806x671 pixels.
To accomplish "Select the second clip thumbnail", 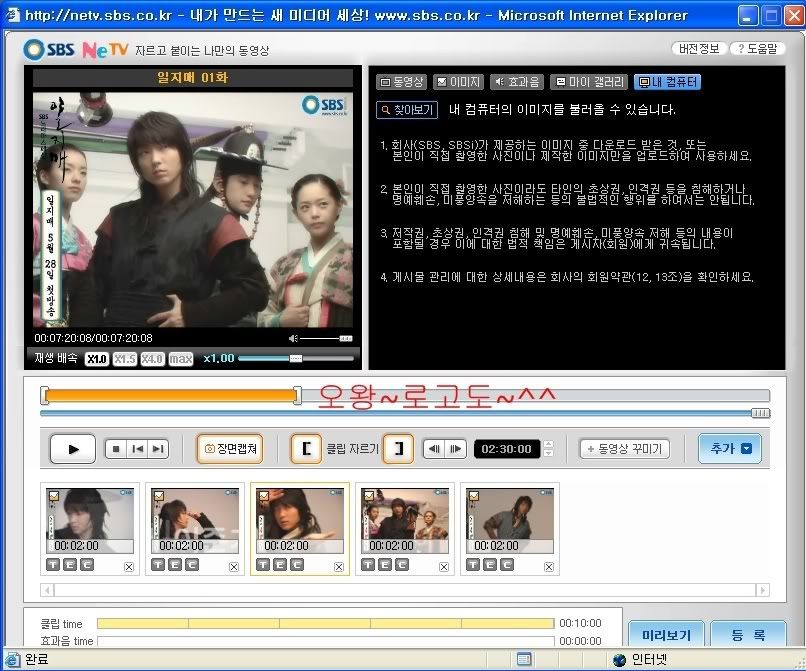I will [194, 520].
